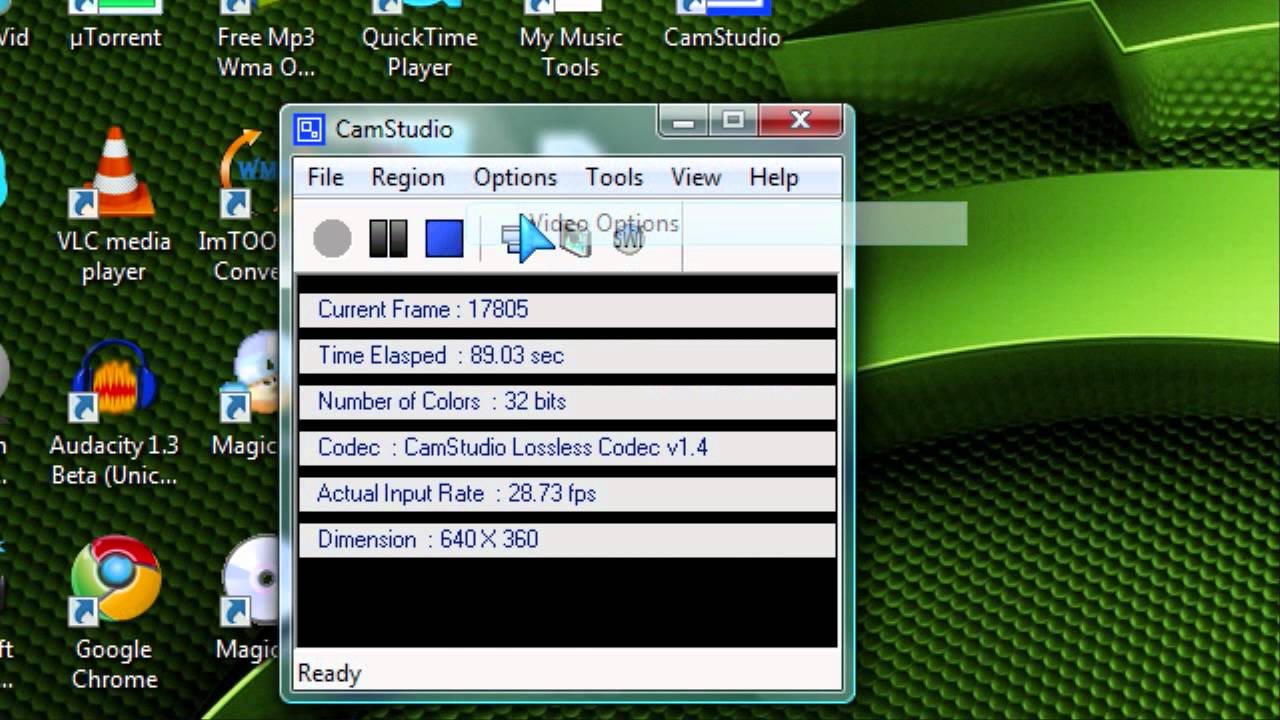Click the Number of Colors : 32 bits row

pyautogui.click(x=567, y=401)
